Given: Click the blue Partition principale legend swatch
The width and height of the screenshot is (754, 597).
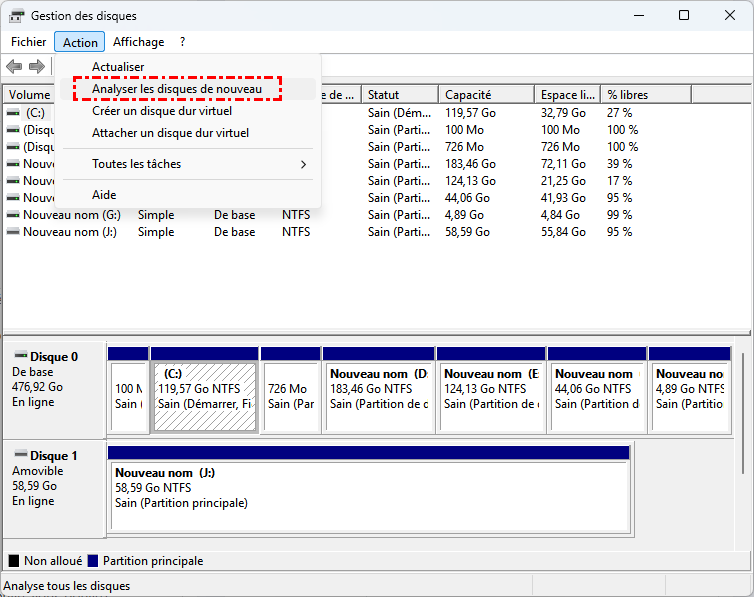Looking at the screenshot, I should 93,561.
